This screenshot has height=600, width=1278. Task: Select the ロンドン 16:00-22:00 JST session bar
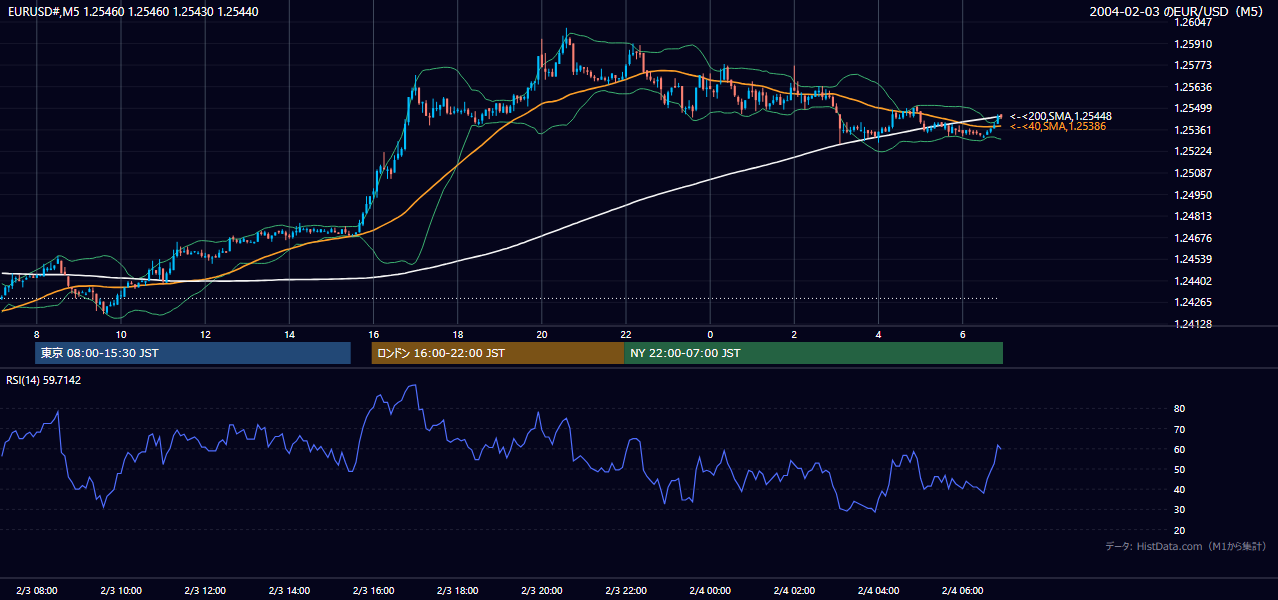pos(498,353)
